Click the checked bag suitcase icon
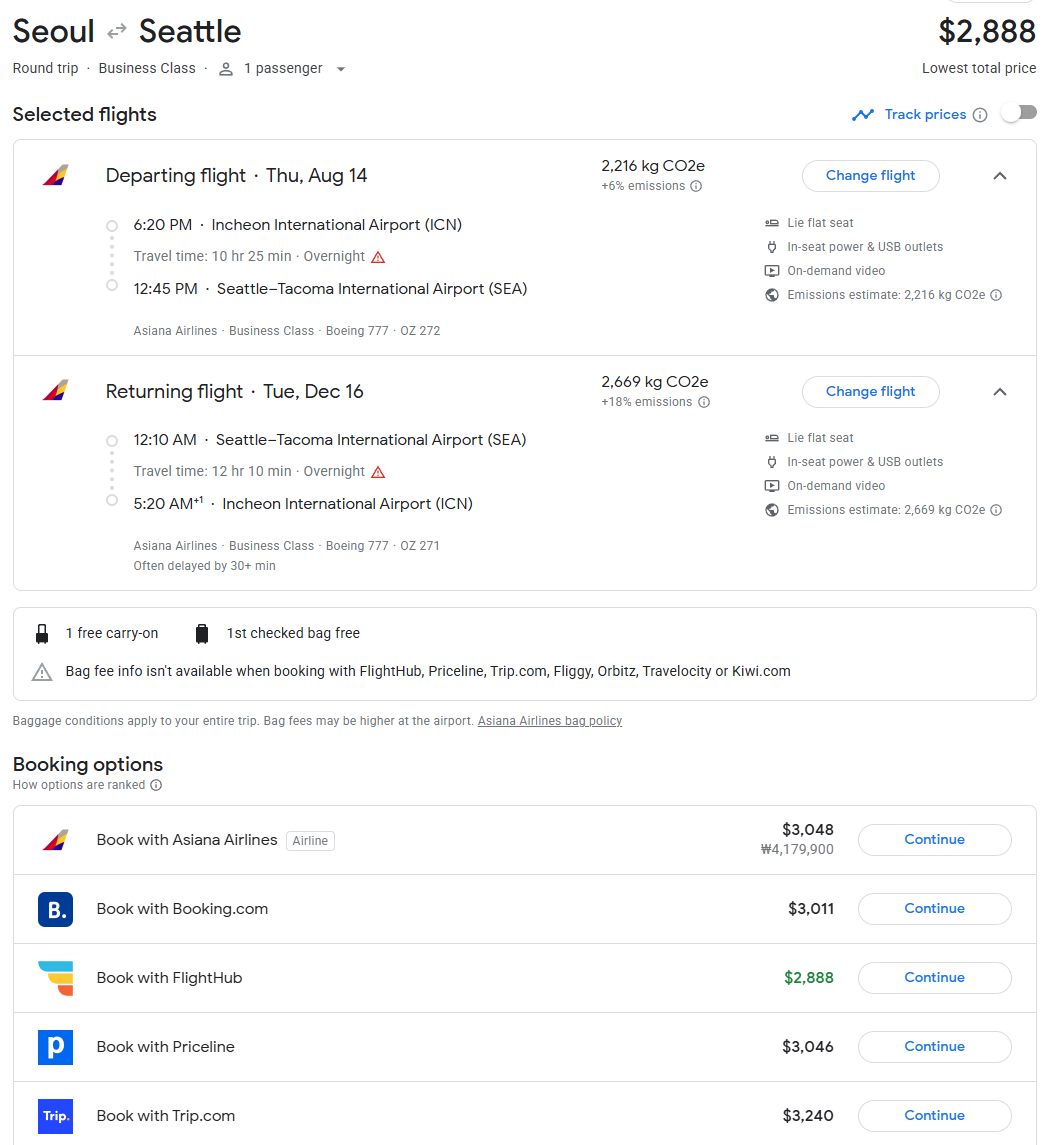The height and width of the screenshot is (1145, 1046). click(x=202, y=634)
